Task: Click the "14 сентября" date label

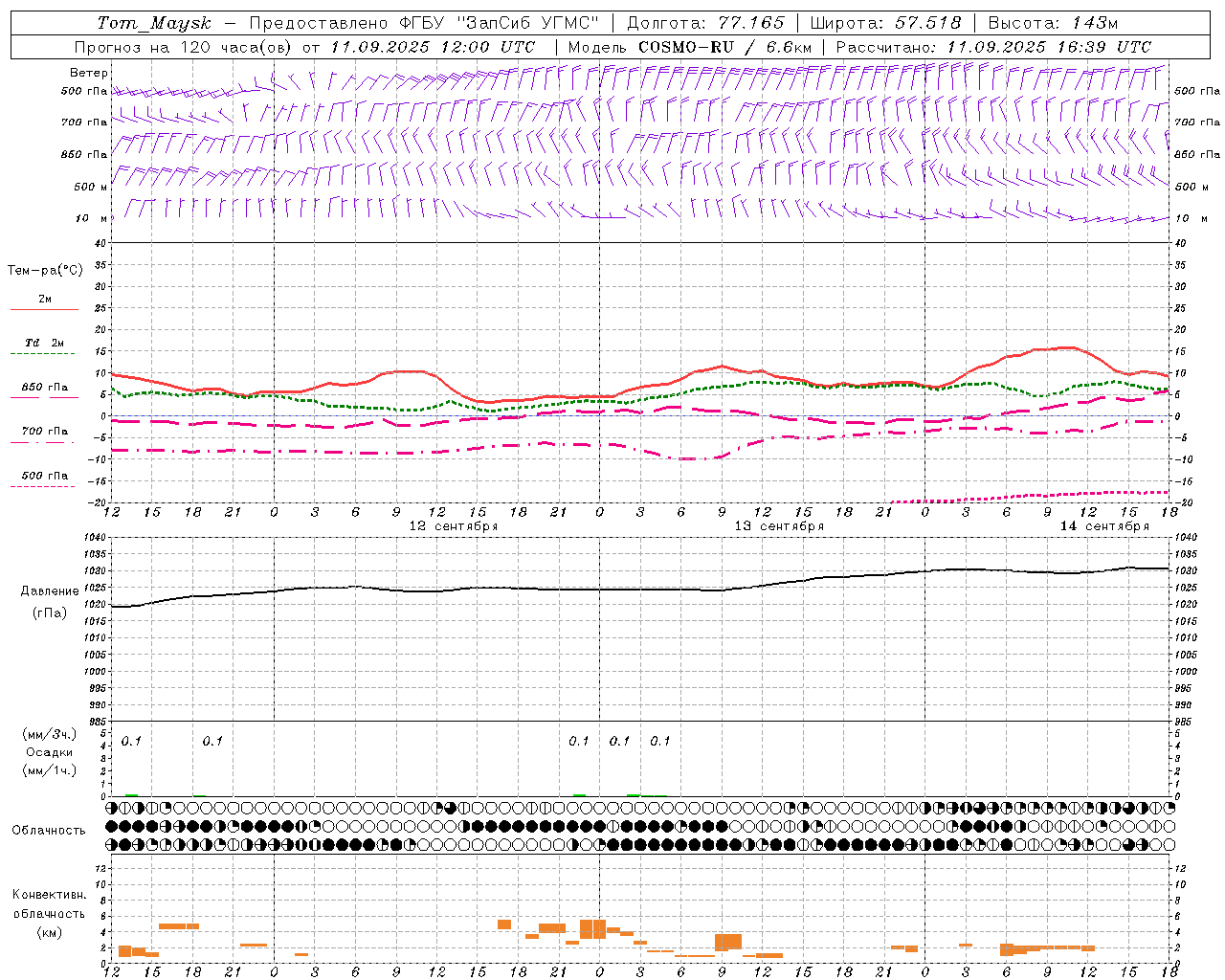Action: click(1104, 526)
